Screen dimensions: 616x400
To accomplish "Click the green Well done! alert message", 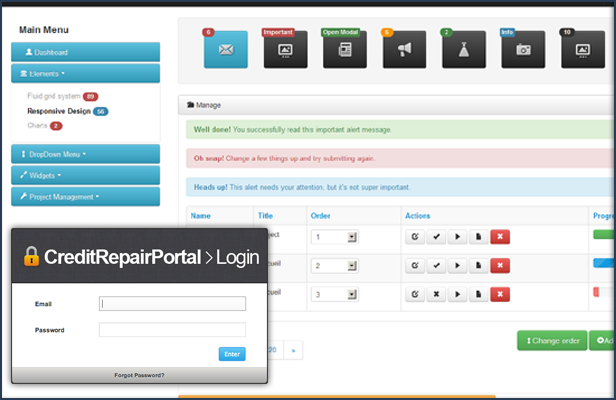I will [400, 130].
